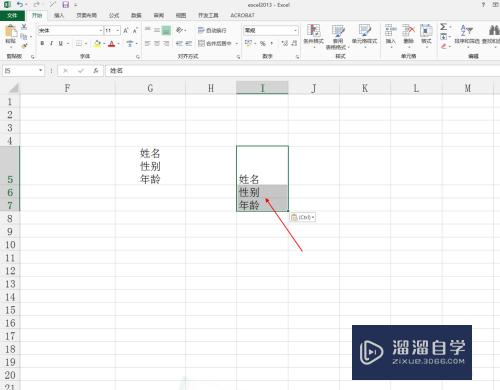Click Merge and Center (合并后居中) button
The height and width of the screenshot is (390, 500).
(214, 43)
